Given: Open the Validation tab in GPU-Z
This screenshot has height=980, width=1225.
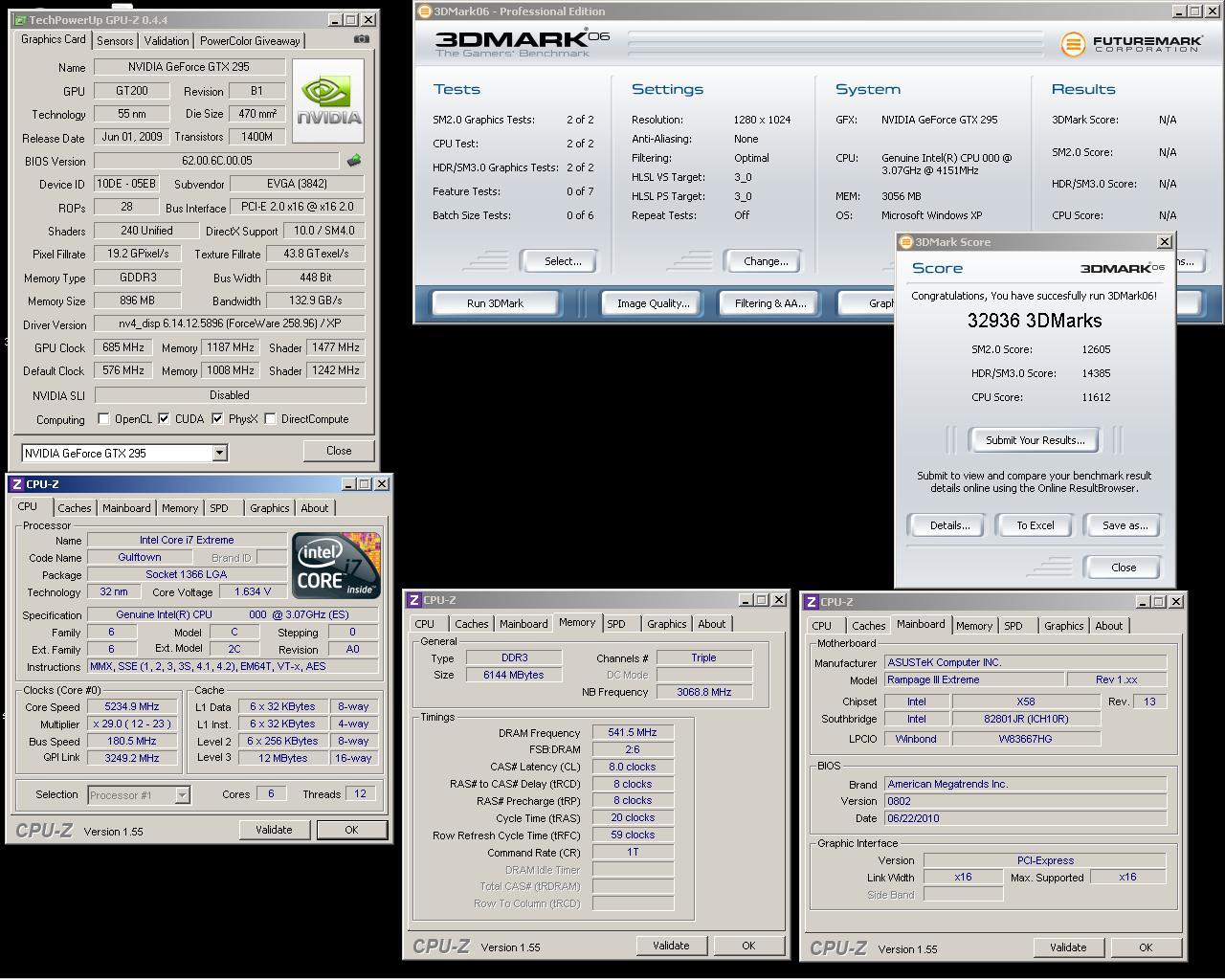Looking at the screenshot, I should pyautogui.click(x=167, y=41).
